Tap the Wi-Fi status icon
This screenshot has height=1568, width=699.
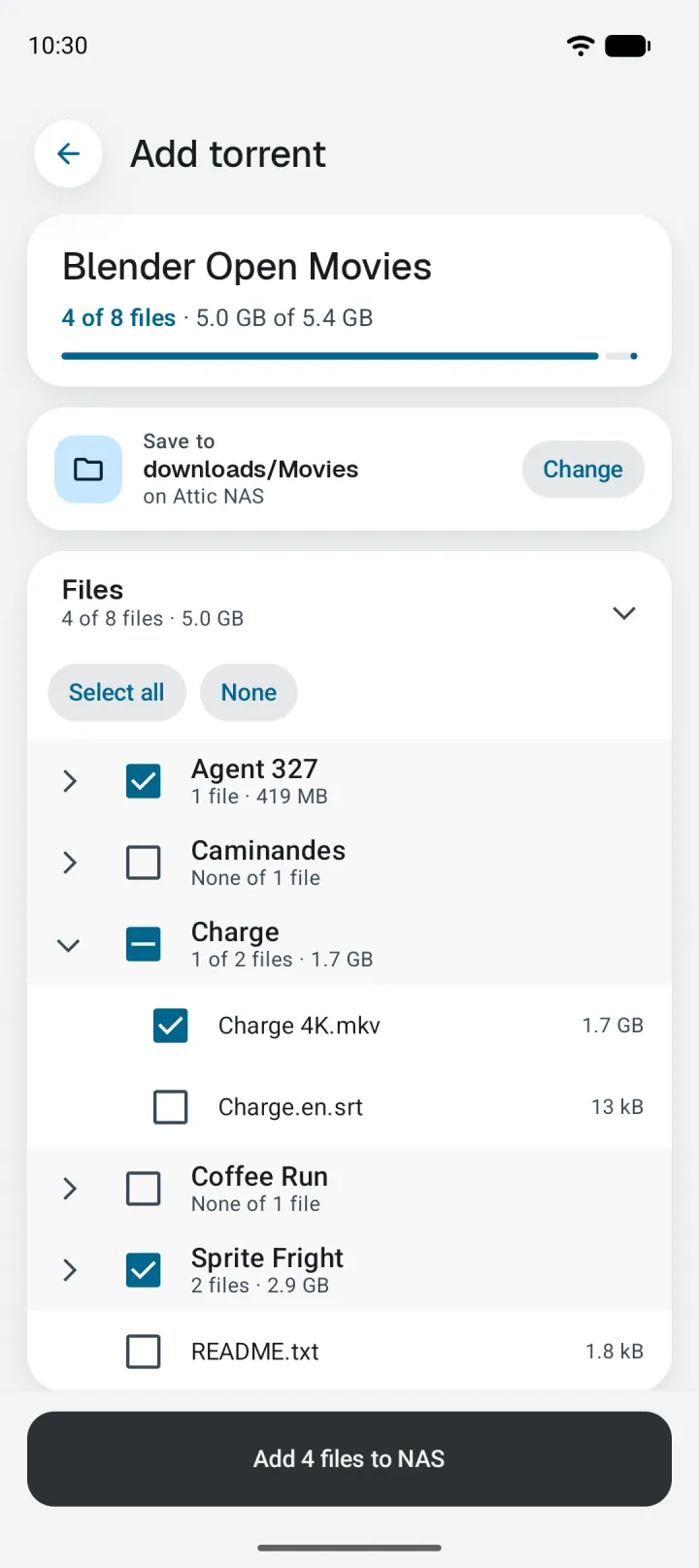coord(581,46)
